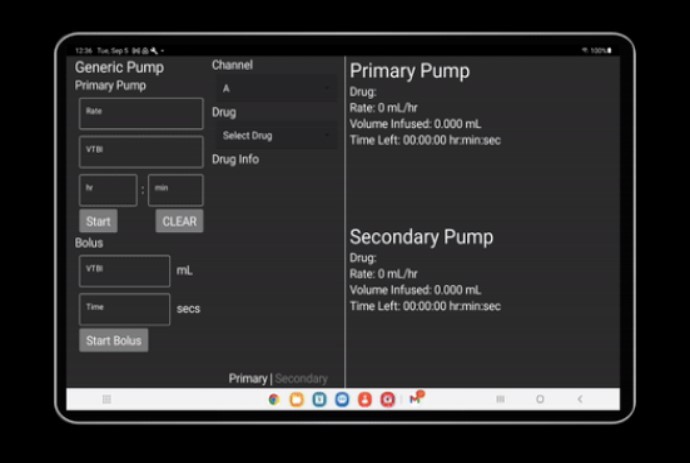The height and width of the screenshot is (463, 690).
Task: Tap the recent apps navigation button
Action: coord(500,399)
